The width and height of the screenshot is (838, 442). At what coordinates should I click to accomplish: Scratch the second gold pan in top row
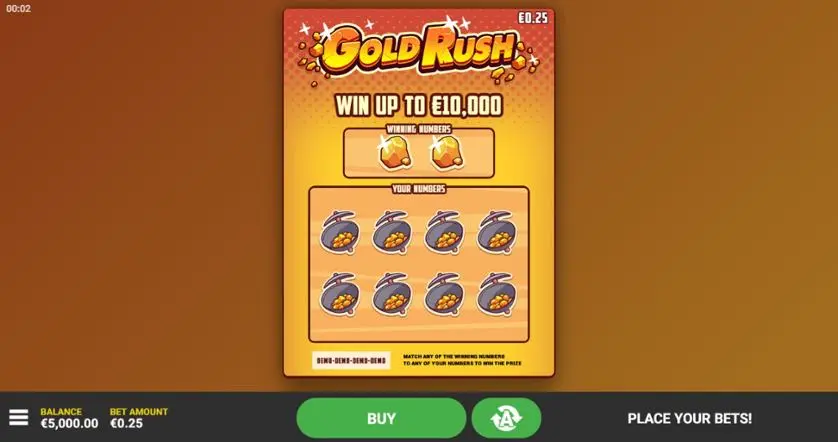click(x=392, y=232)
